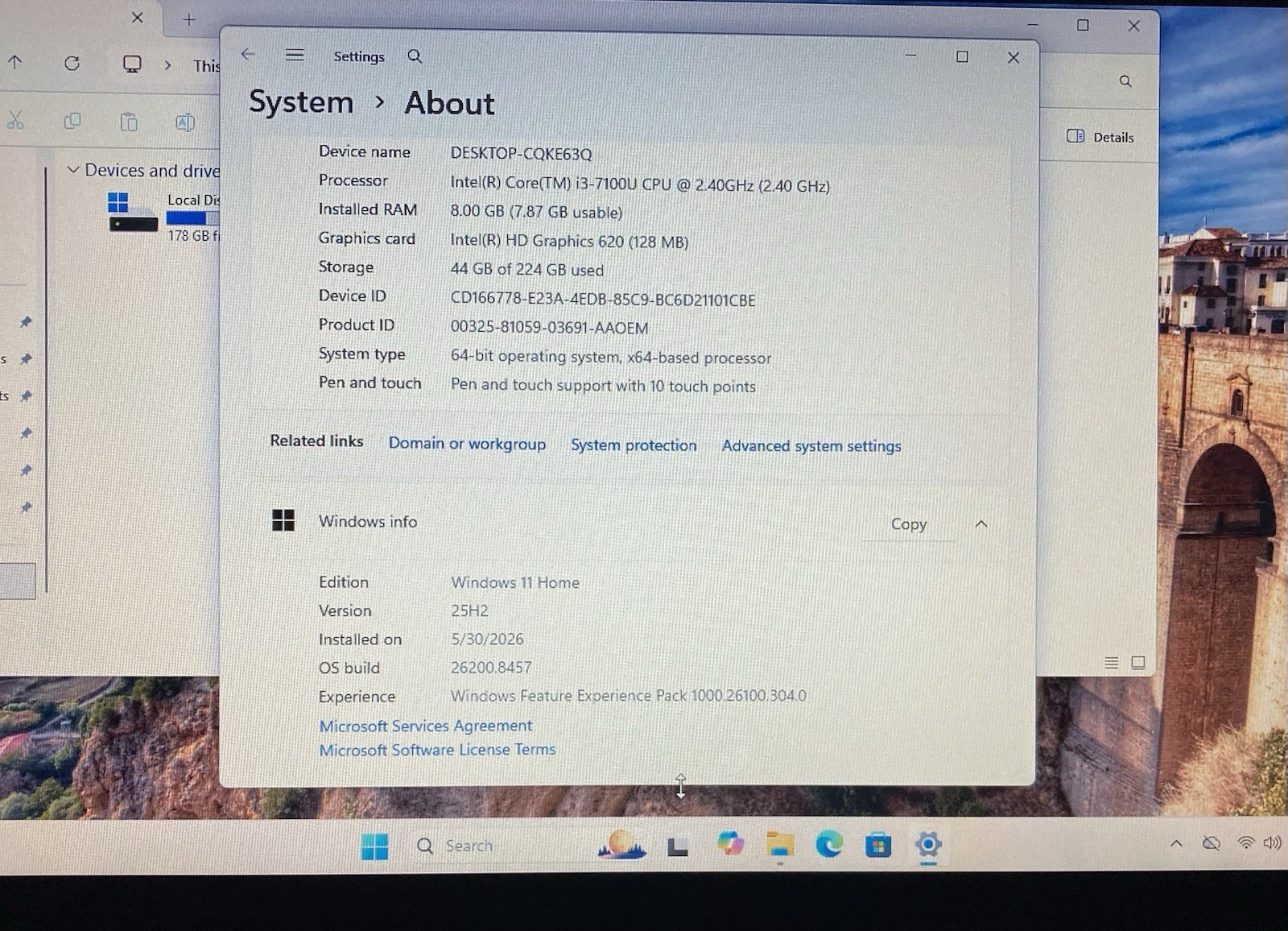Click the Cut icon in File Explorer
This screenshot has width=1288, height=931.
[x=15, y=121]
